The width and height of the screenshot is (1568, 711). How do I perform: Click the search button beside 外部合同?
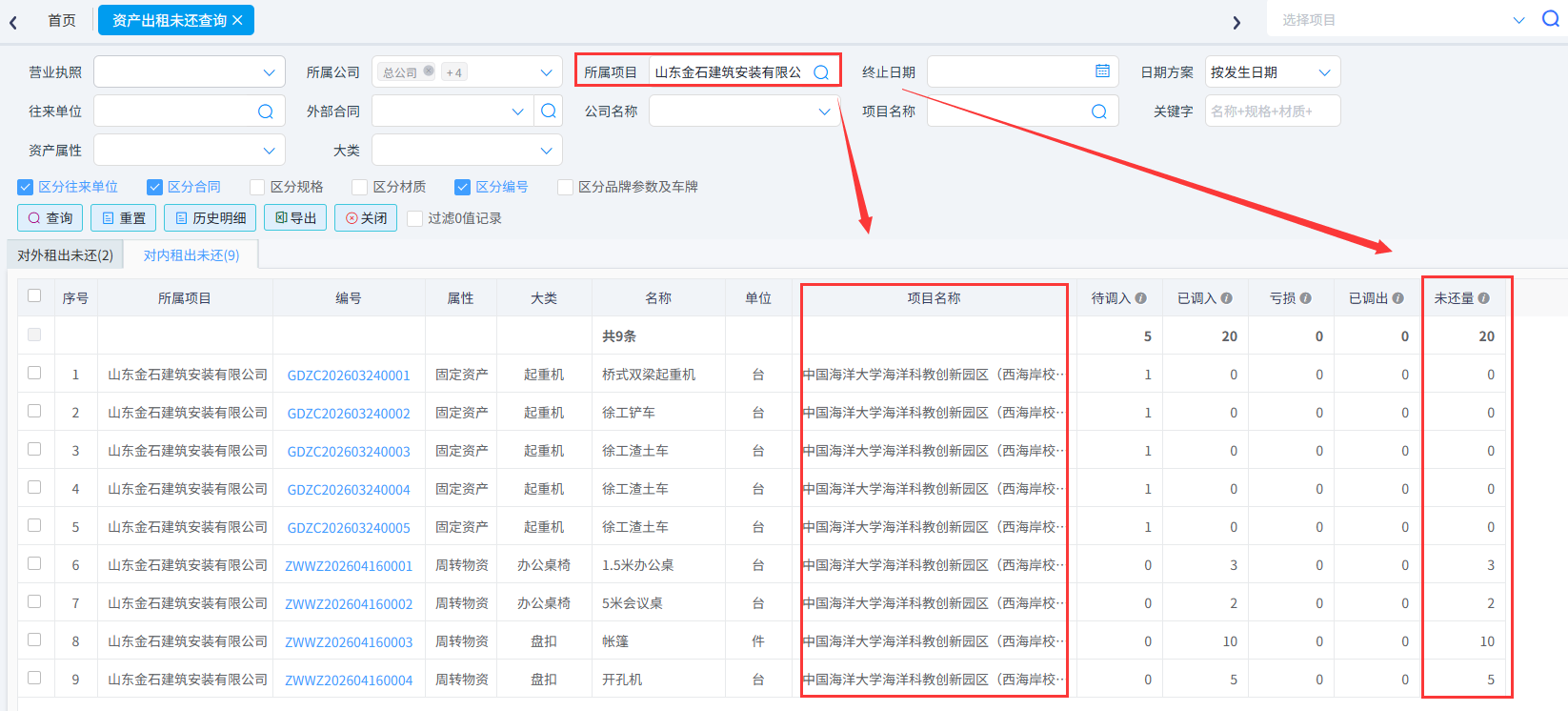549,112
